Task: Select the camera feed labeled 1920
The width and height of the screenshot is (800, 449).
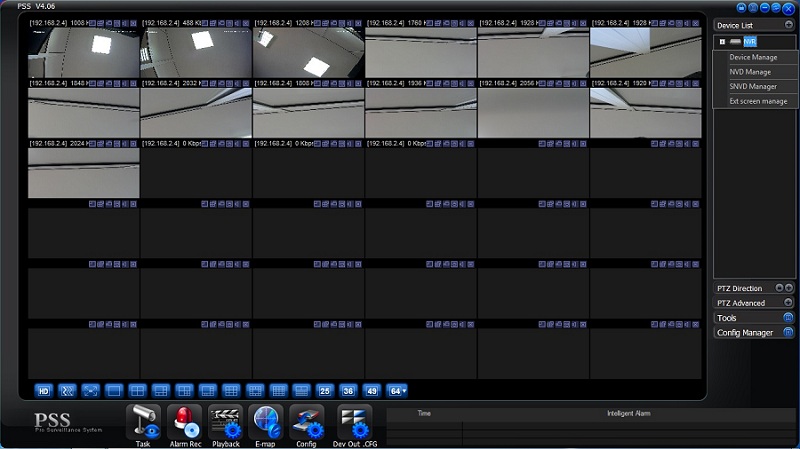Action: tap(645, 113)
